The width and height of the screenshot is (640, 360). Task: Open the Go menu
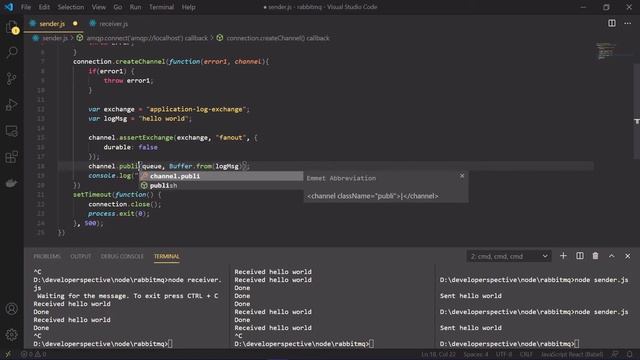coord(118,7)
